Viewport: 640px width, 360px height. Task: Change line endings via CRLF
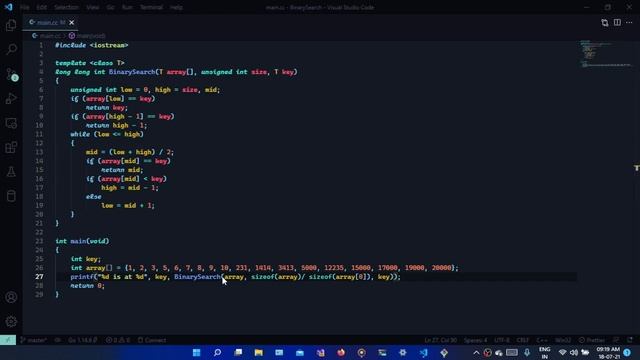point(522,340)
